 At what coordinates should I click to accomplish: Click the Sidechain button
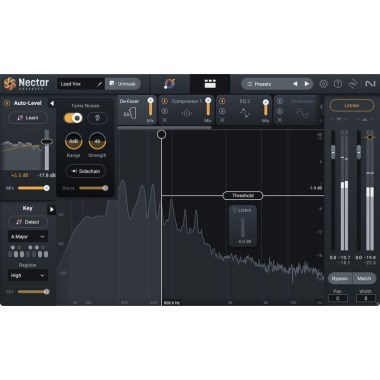click(86, 171)
